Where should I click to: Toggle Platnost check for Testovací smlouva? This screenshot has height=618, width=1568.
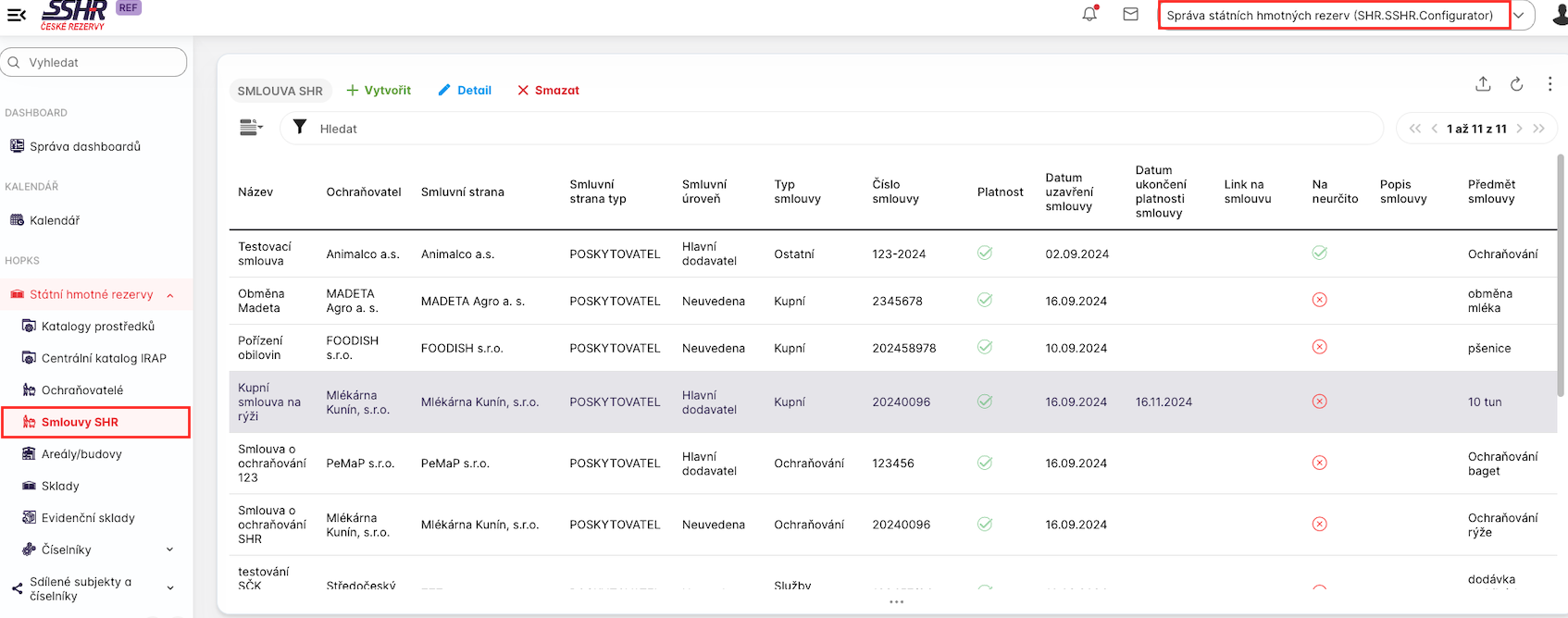pyautogui.click(x=985, y=253)
